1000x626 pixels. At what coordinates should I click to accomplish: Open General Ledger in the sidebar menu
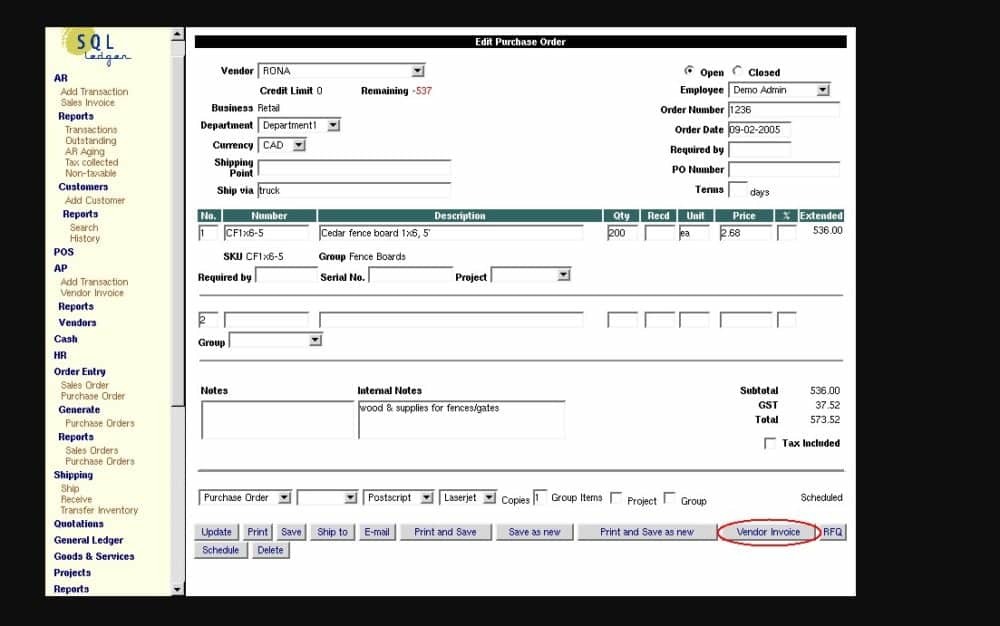(x=88, y=540)
